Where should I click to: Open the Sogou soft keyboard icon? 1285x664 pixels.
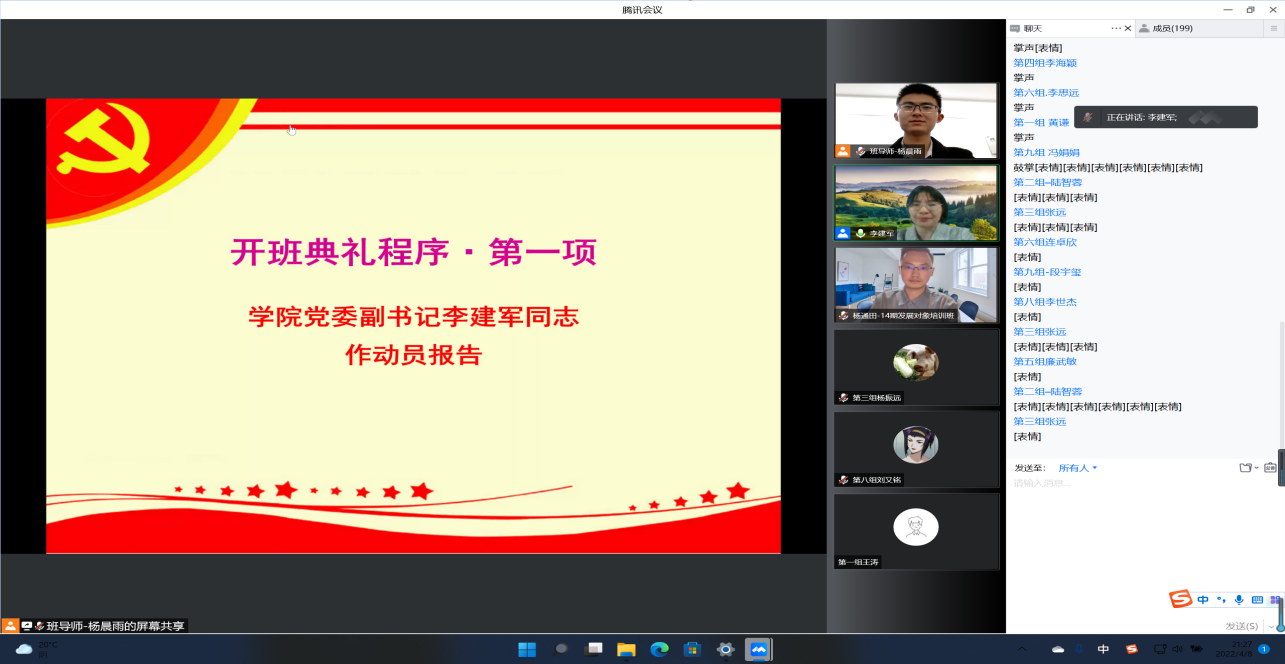(1257, 600)
